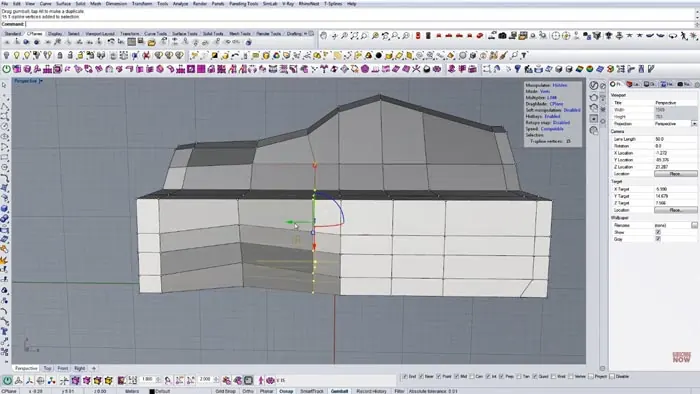Screen dimensions: 700x394
Task: Click the closed padlock icon
Action: click(60, 55)
